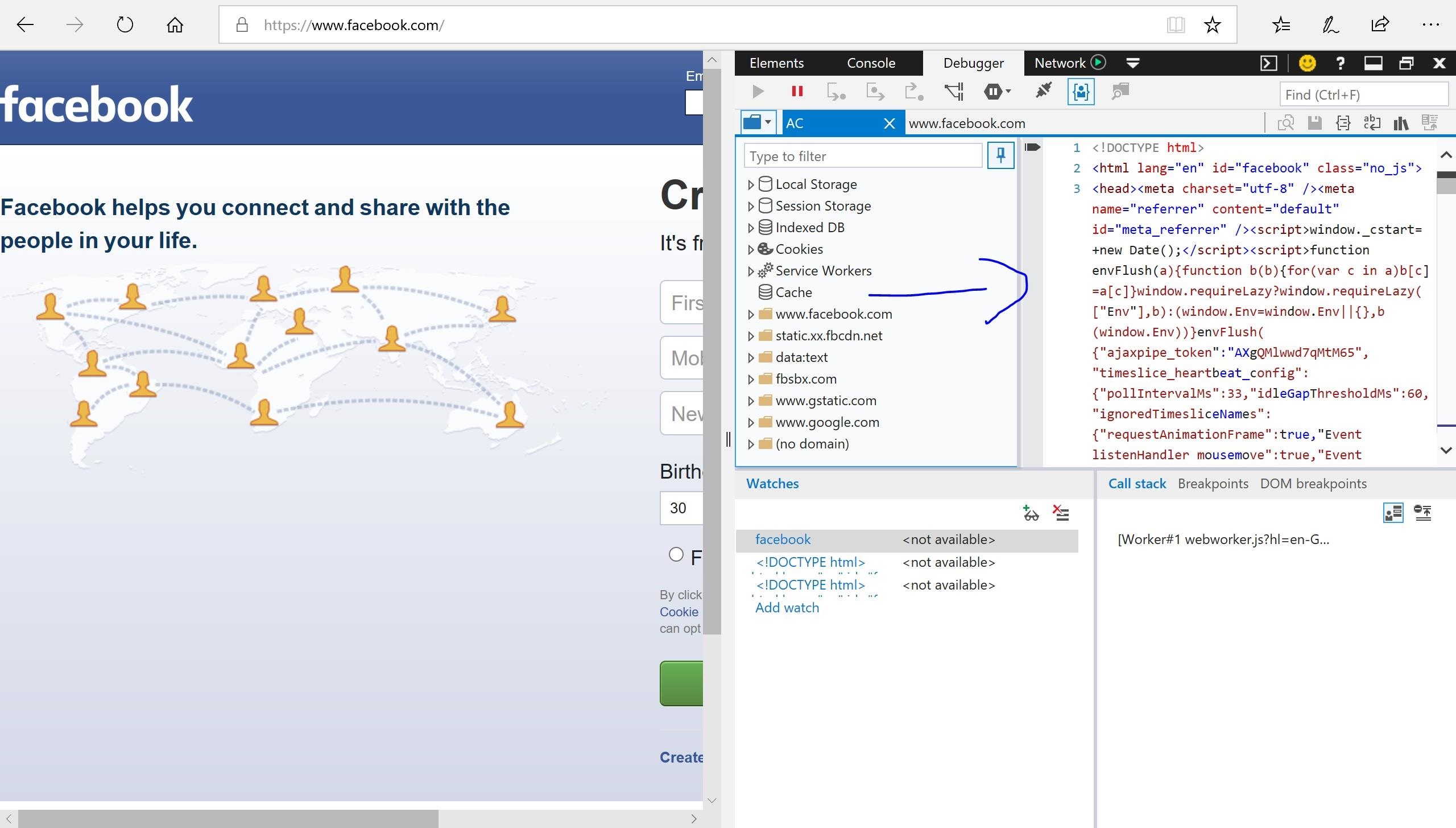Toggle Just My Code button
Screen dimensions: 1456x828
click(1081, 92)
